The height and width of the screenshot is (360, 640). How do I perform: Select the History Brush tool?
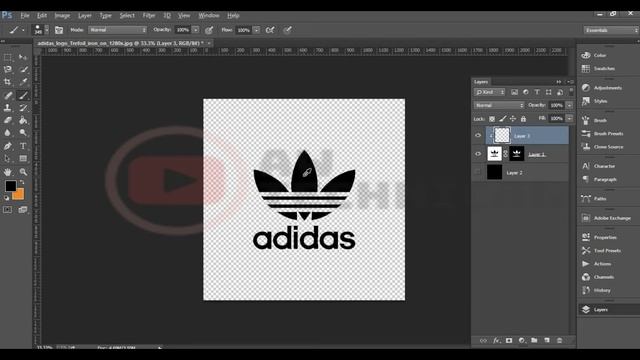point(23,108)
